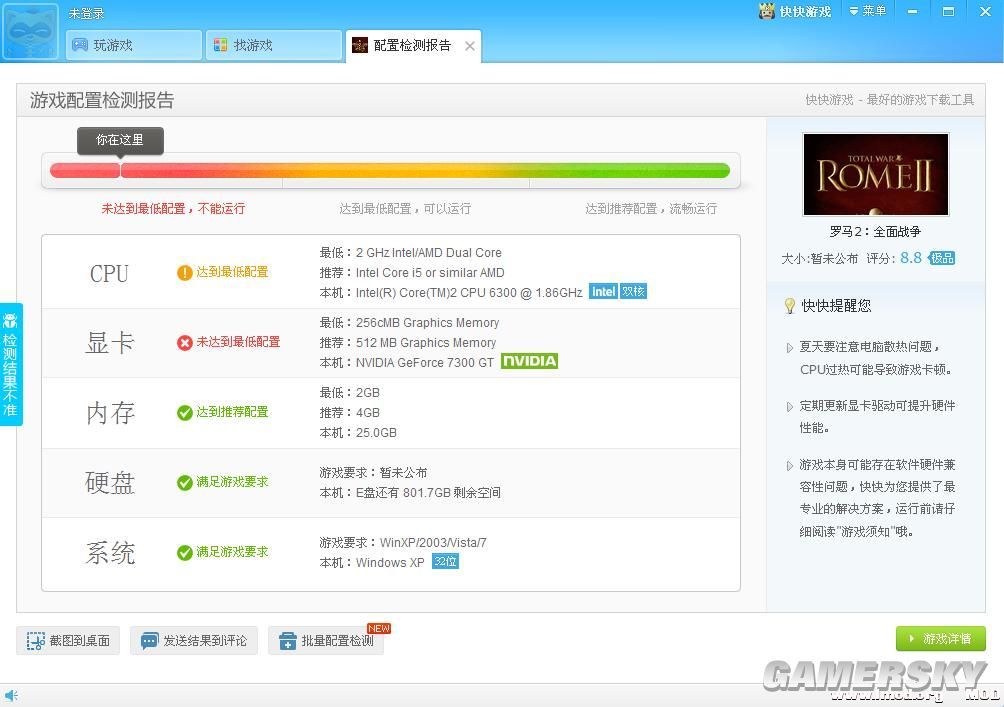1004x707 pixels.
Task: Click the 快快游戏 icon in title bar
Action: (767, 11)
